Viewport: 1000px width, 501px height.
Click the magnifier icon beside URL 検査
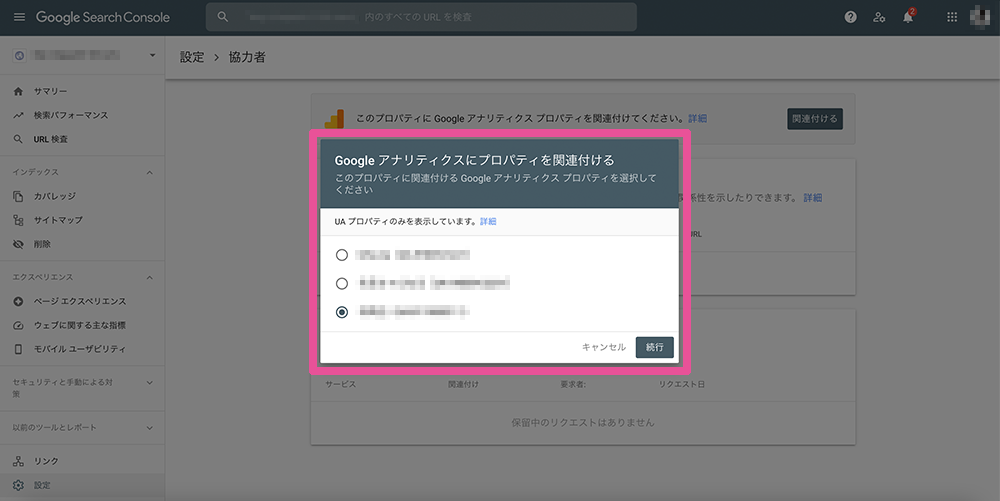(x=18, y=139)
